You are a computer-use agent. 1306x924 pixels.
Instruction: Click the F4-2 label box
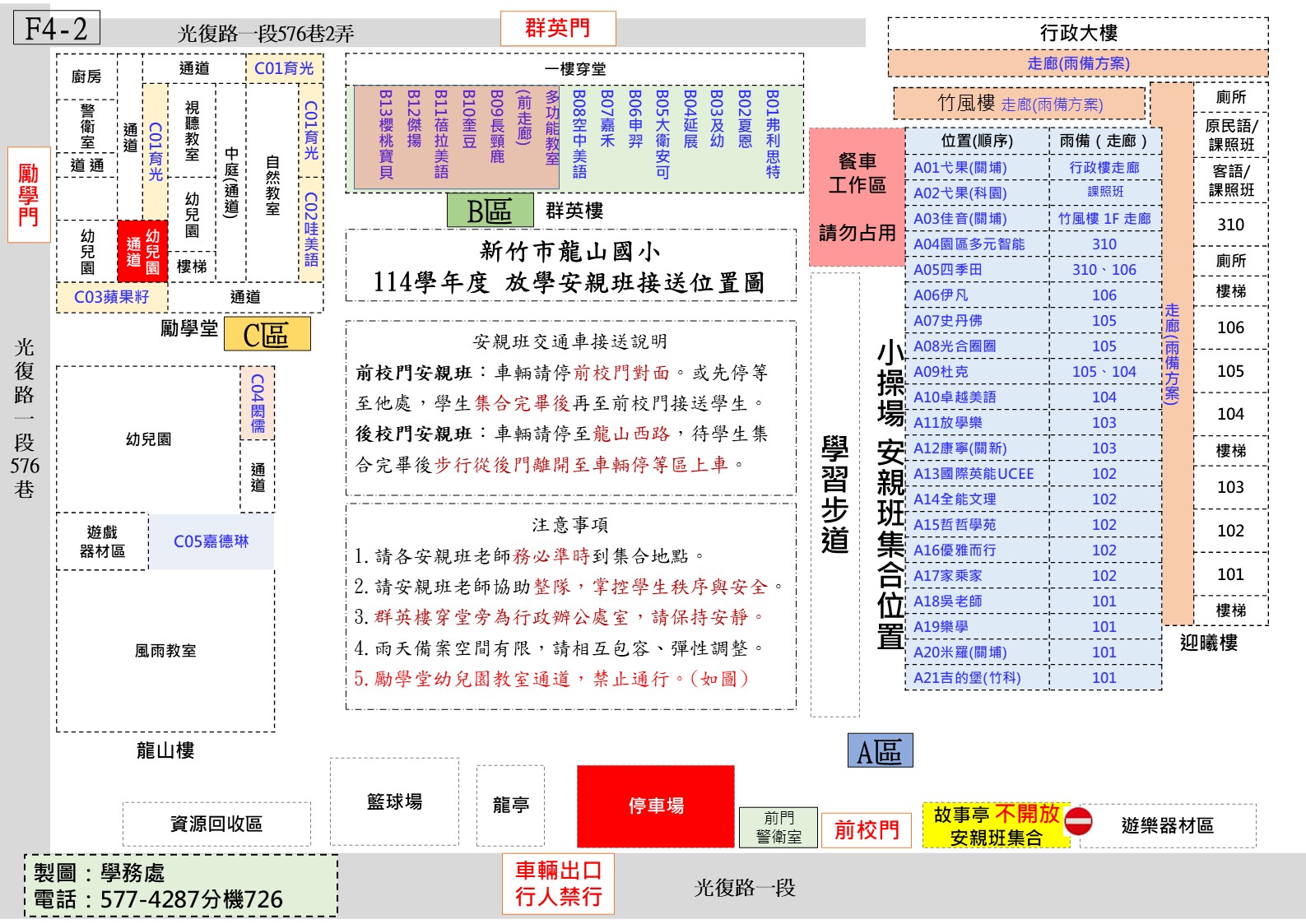(x=56, y=29)
